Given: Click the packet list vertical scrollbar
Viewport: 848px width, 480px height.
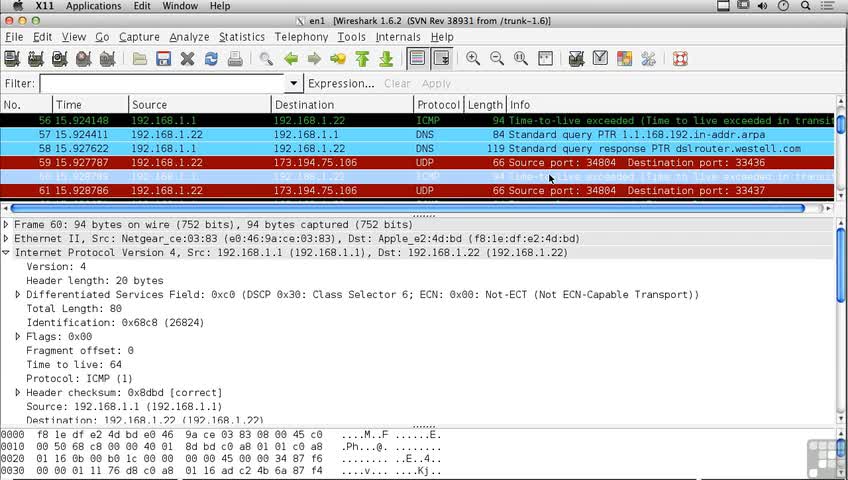Looking at the screenshot, I should (x=841, y=124).
